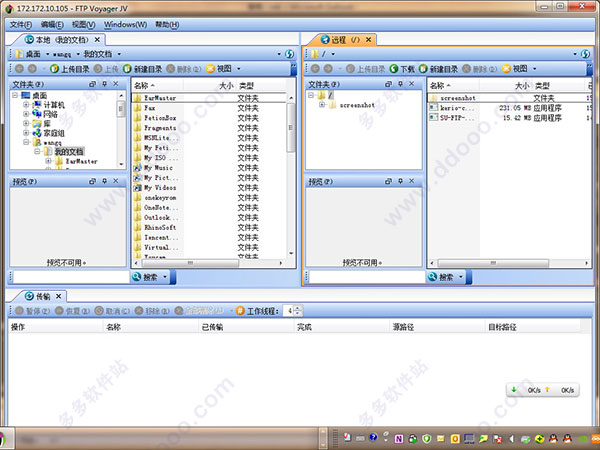Open remote 视图 dropdown arrow
Viewport: 600px width, 450px height.
pyautogui.click(x=535, y=69)
